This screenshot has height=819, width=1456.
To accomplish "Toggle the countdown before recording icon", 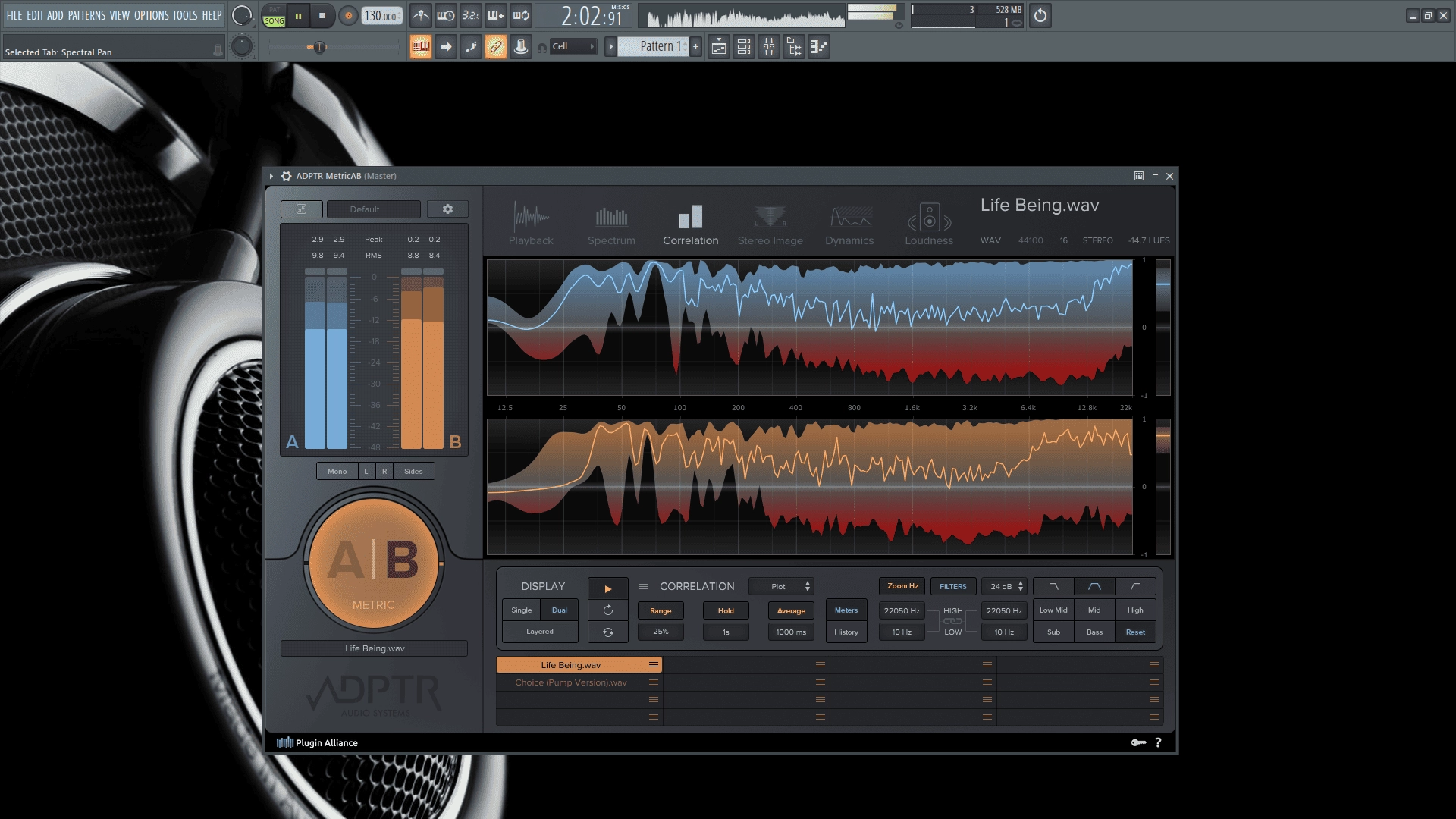I will [x=471, y=15].
